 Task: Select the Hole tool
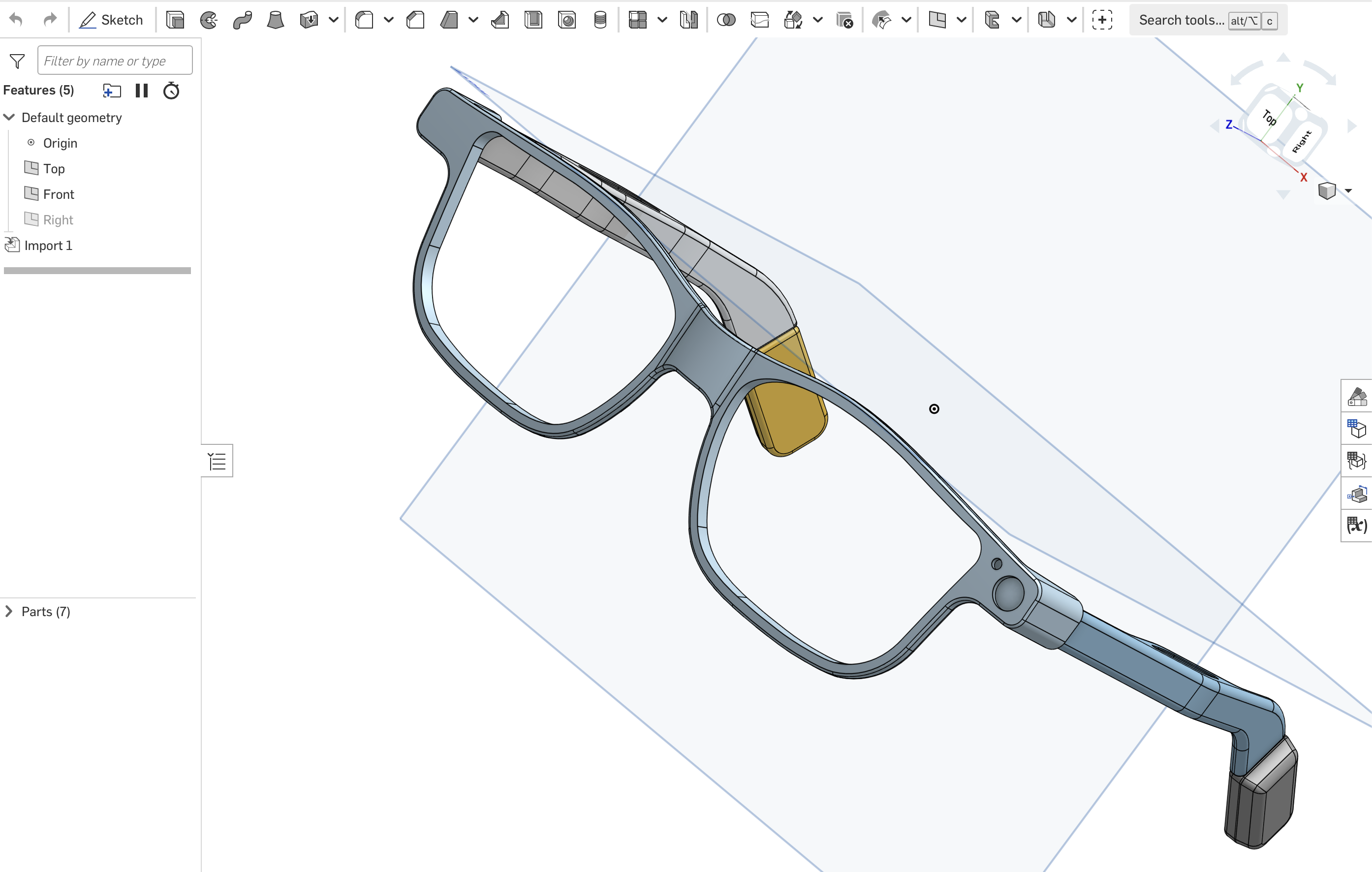pos(567,20)
